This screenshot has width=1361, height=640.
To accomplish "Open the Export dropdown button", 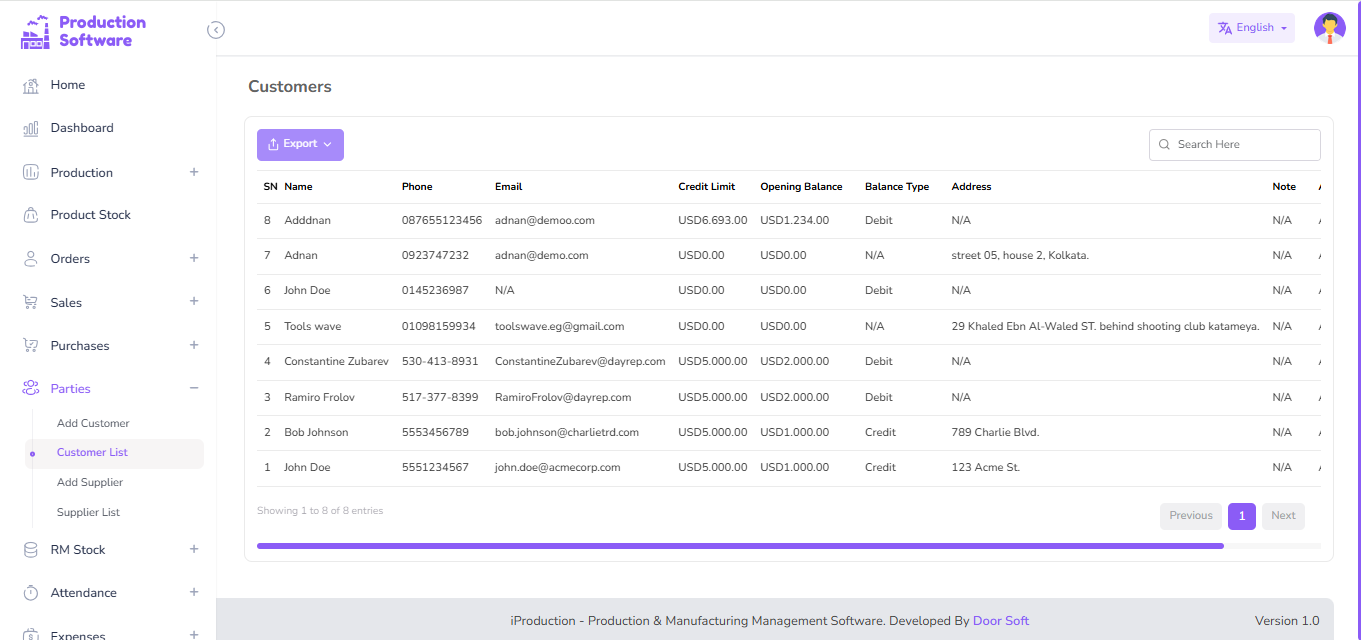I will coord(300,145).
